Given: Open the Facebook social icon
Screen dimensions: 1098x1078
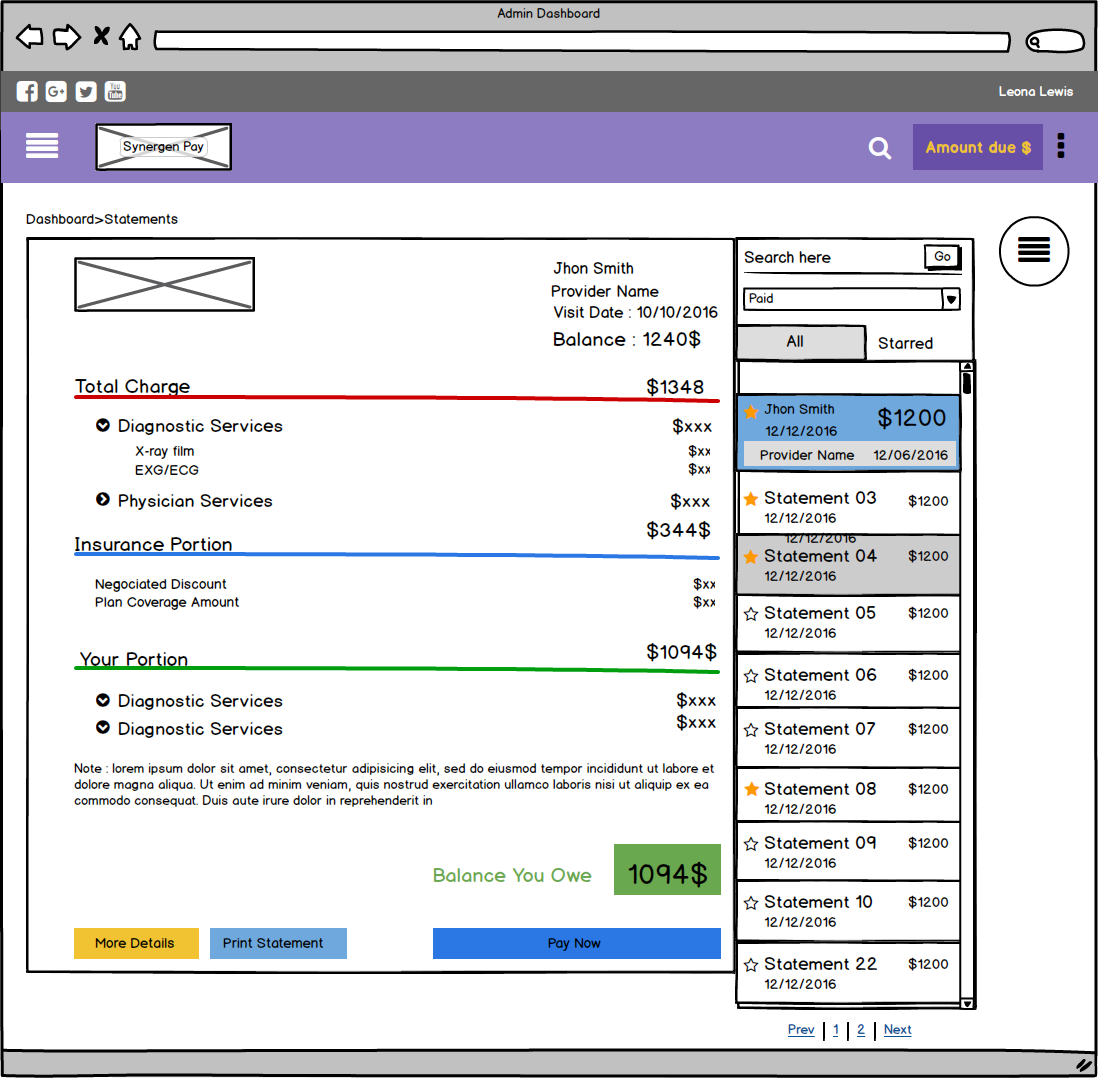Looking at the screenshot, I should point(27,92).
